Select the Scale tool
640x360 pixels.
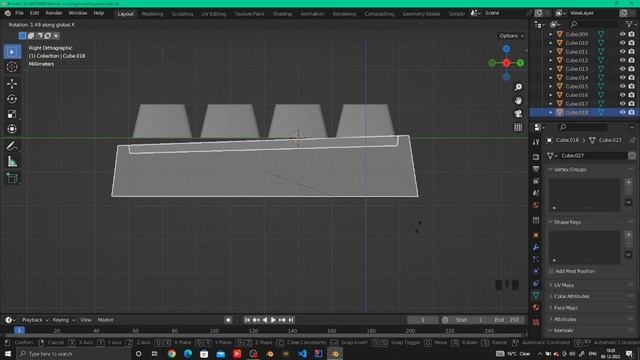pos(12,114)
